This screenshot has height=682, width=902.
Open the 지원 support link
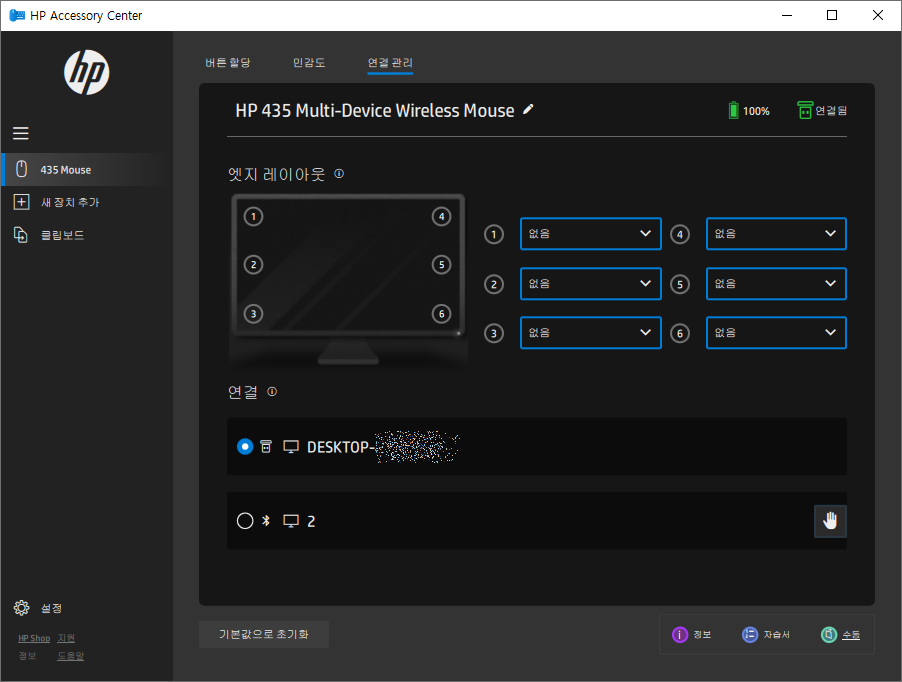coord(66,638)
